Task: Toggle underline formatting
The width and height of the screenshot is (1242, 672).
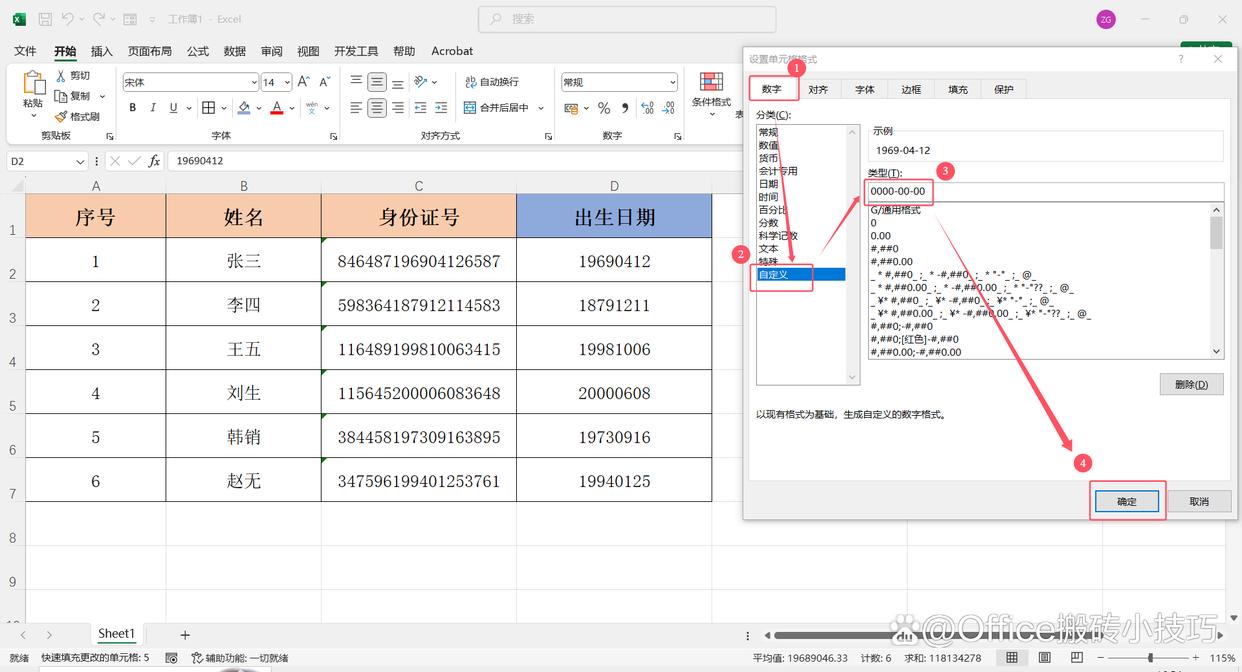Action: (173, 108)
